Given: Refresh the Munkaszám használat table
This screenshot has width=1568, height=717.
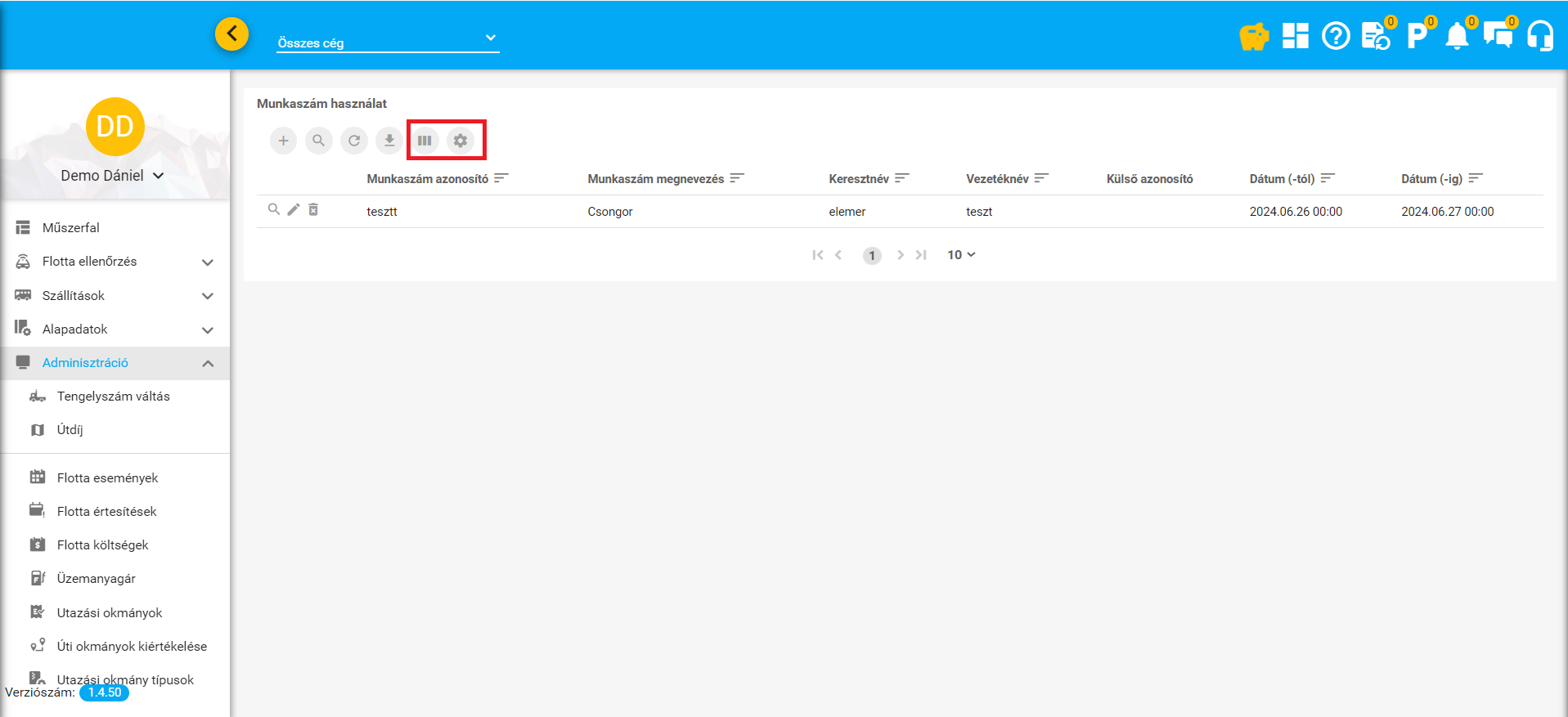Looking at the screenshot, I should (354, 141).
